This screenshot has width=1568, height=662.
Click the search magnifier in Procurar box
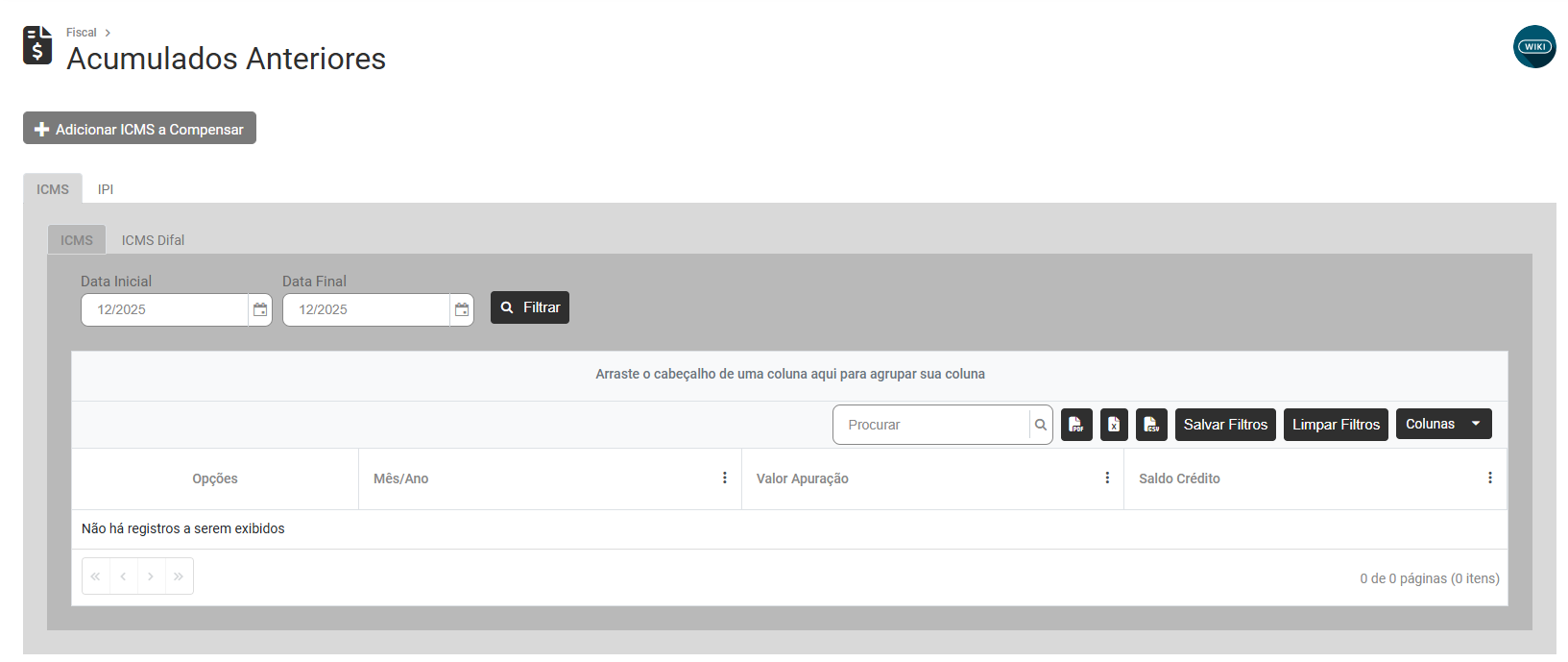[x=1041, y=425]
